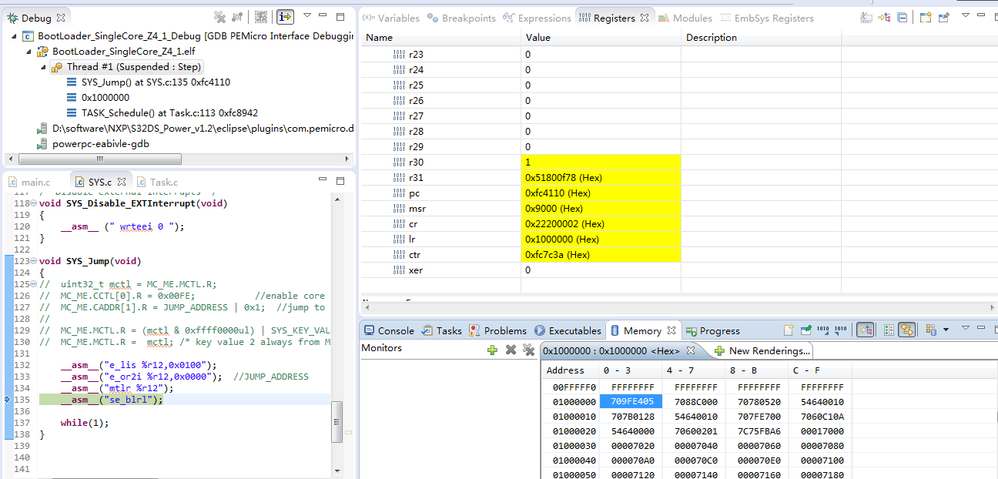Click Export memory icon in Memory toolbar

(841, 330)
